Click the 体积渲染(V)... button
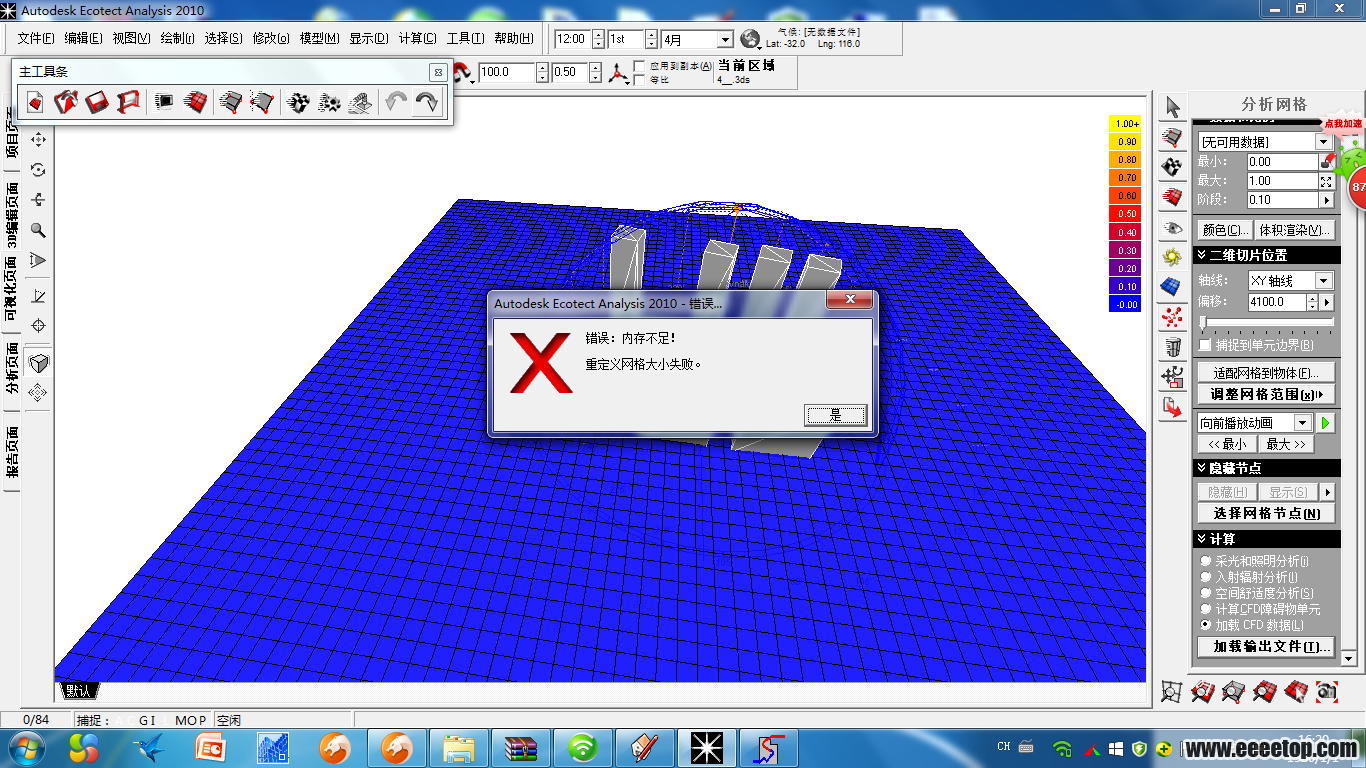1366x768 pixels. click(x=1295, y=230)
